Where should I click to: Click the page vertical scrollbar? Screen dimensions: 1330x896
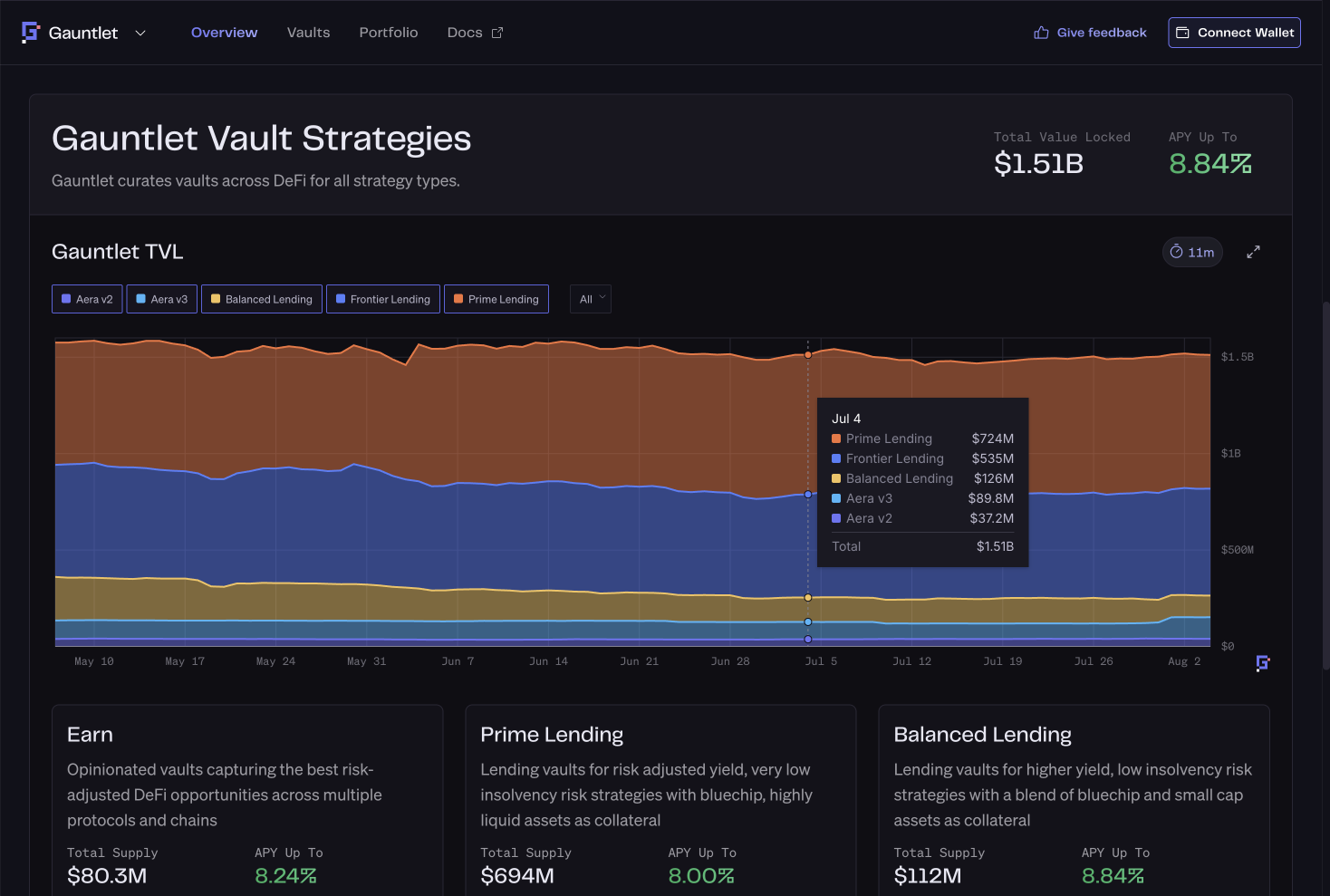click(x=1325, y=485)
